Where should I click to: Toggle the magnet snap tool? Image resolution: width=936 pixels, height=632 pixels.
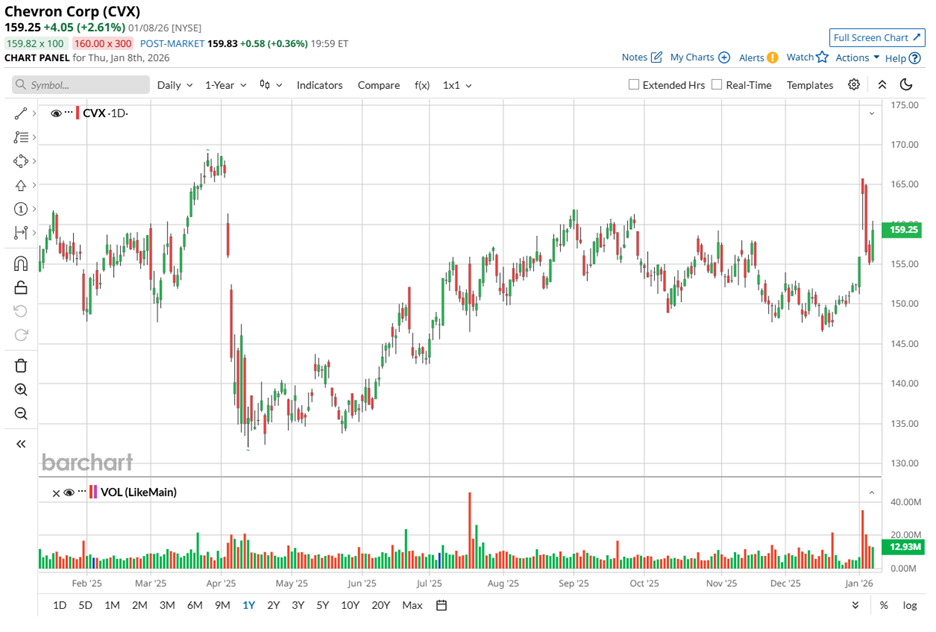pyautogui.click(x=20, y=263)
